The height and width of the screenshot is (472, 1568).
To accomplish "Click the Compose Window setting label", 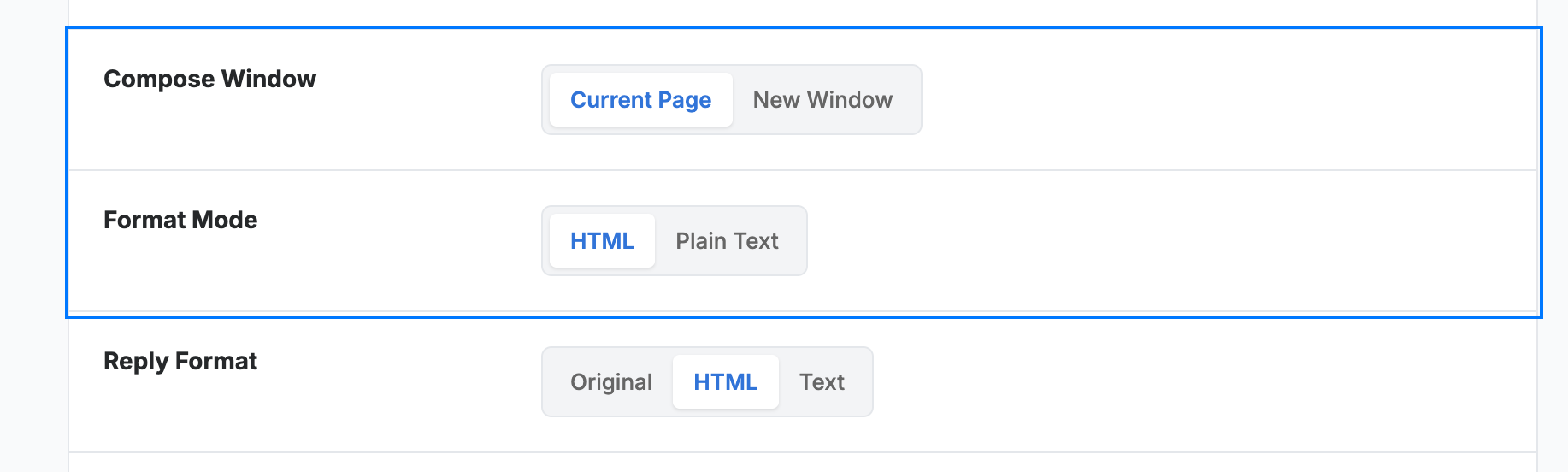I will pos(209,79).
